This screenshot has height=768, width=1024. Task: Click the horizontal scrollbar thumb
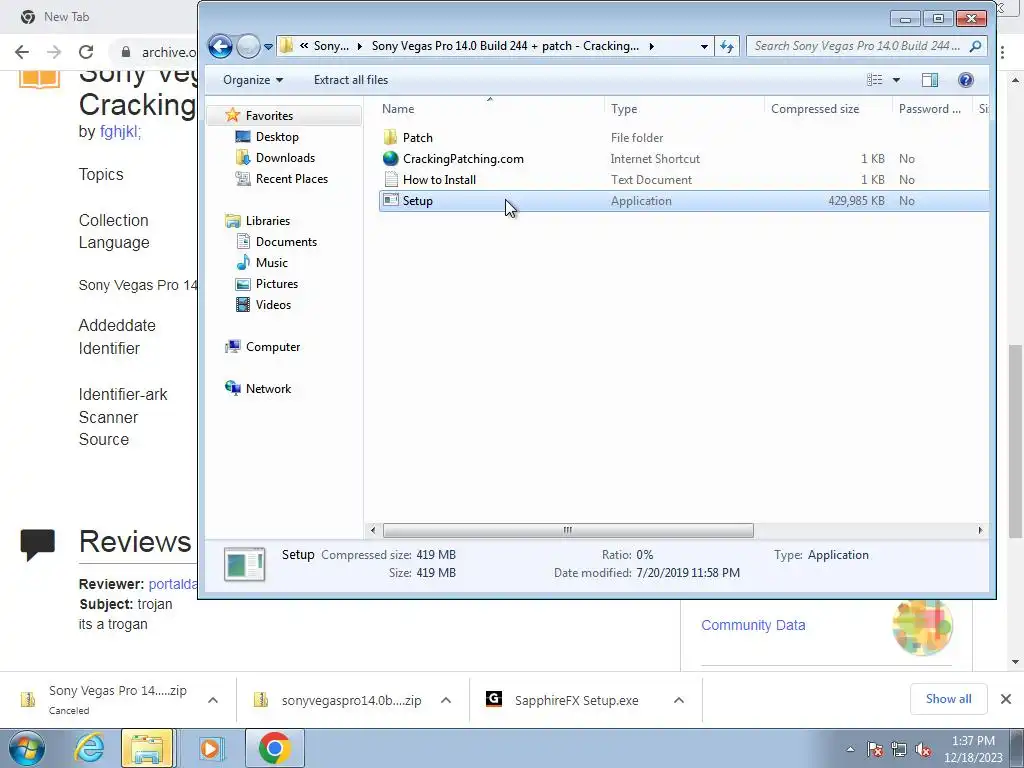568,530
